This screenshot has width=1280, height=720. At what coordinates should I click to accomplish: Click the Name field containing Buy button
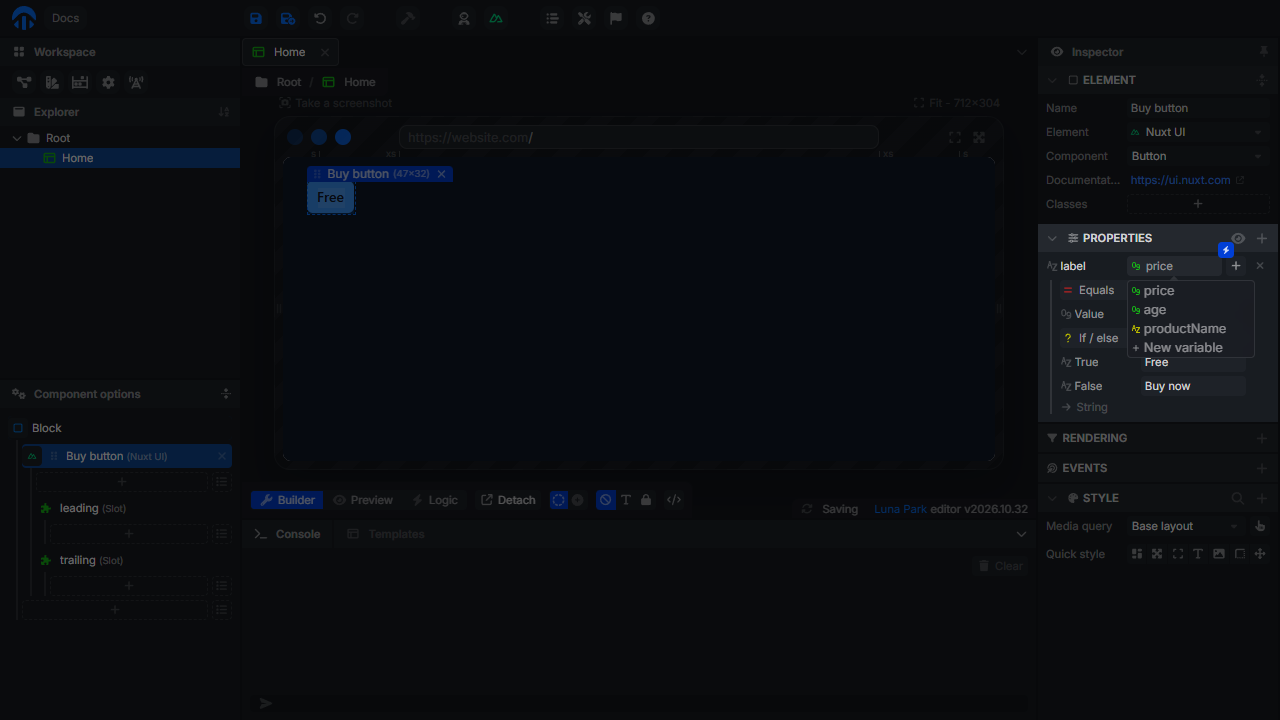[x=1198, y=108]
